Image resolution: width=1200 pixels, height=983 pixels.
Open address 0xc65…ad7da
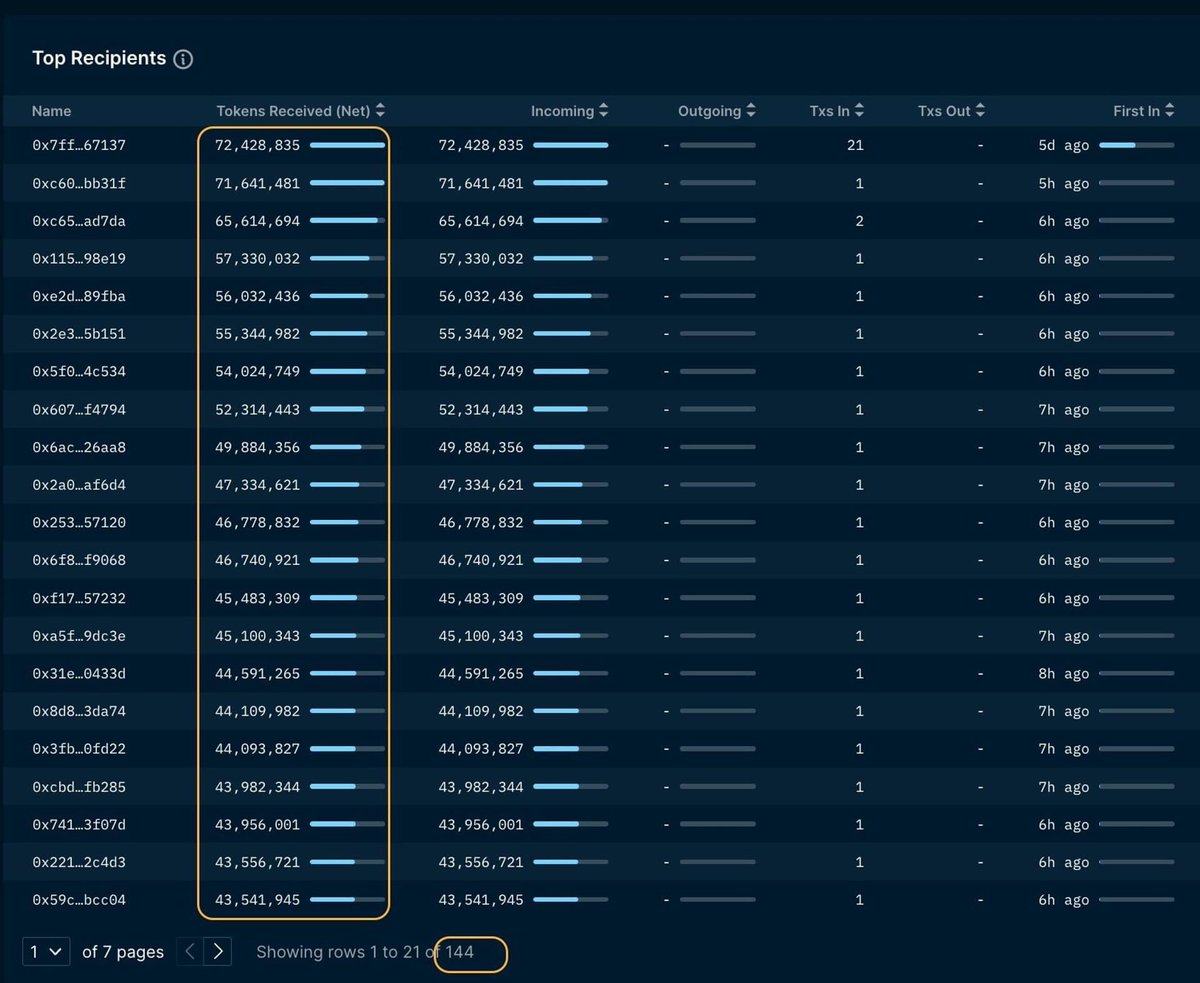(79, 221)
